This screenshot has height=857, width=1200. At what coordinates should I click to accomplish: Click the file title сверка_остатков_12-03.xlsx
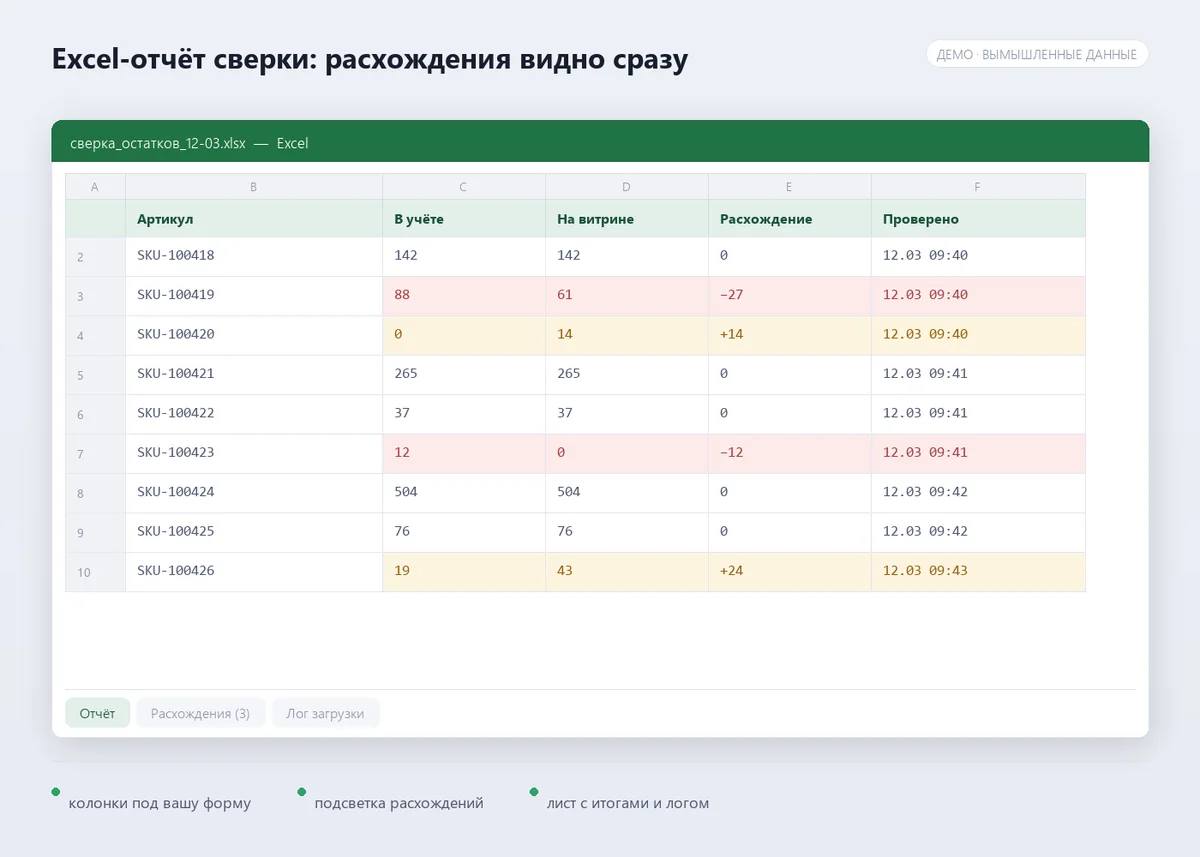pos(158,143)
